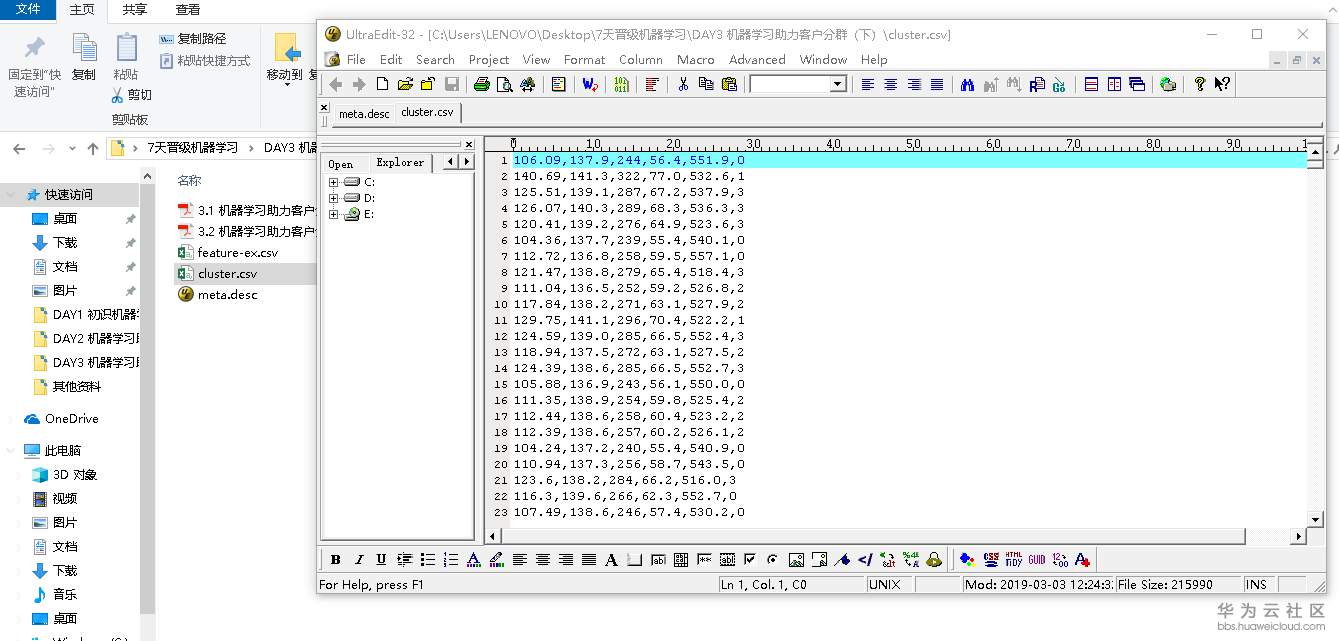The height and width of the screenshot is (641, 1339).
Task: Switch to Explorer tab in file tree panel
Action: [400, 163]
